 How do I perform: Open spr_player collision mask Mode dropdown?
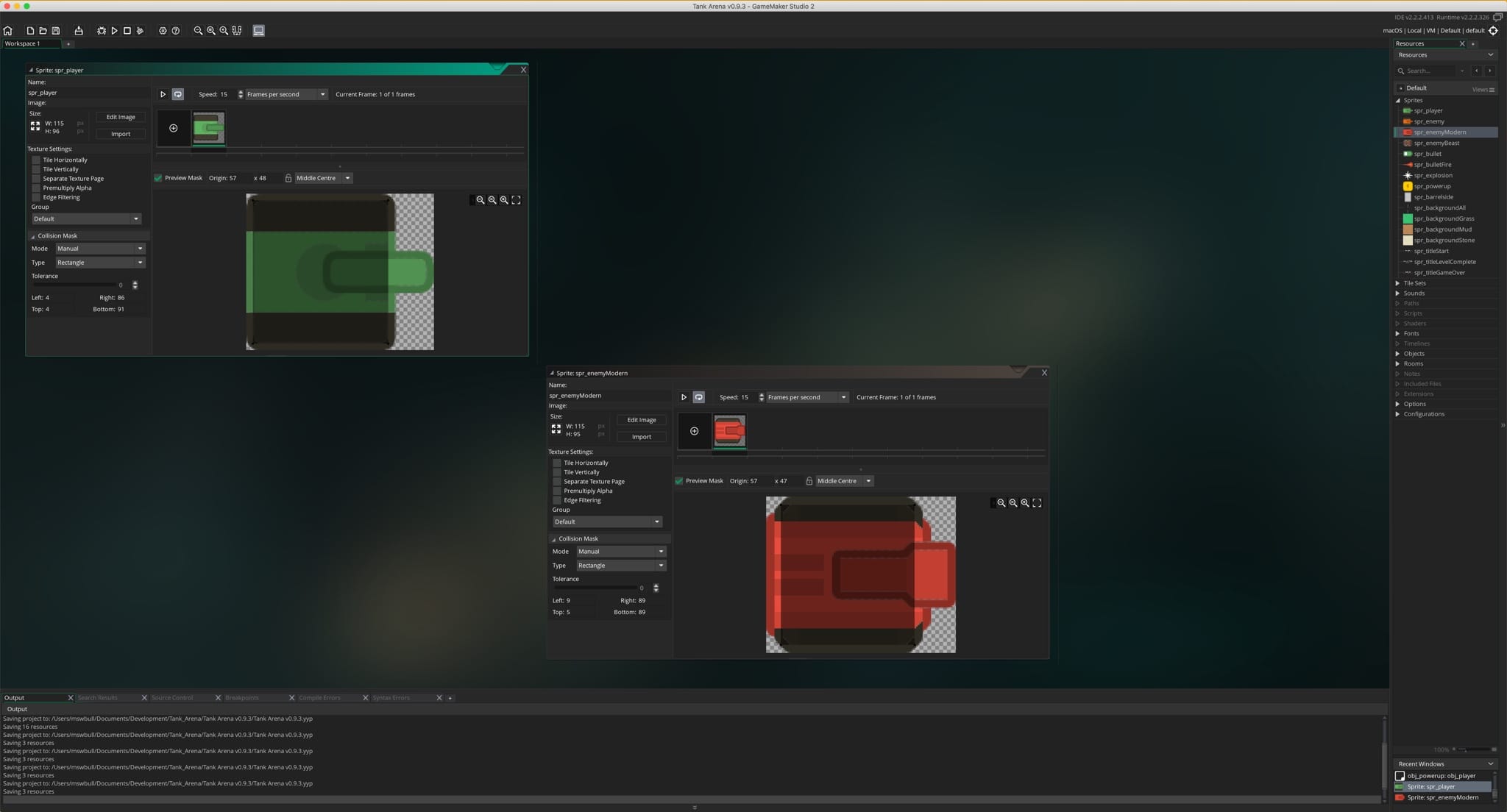click(100, 249)
